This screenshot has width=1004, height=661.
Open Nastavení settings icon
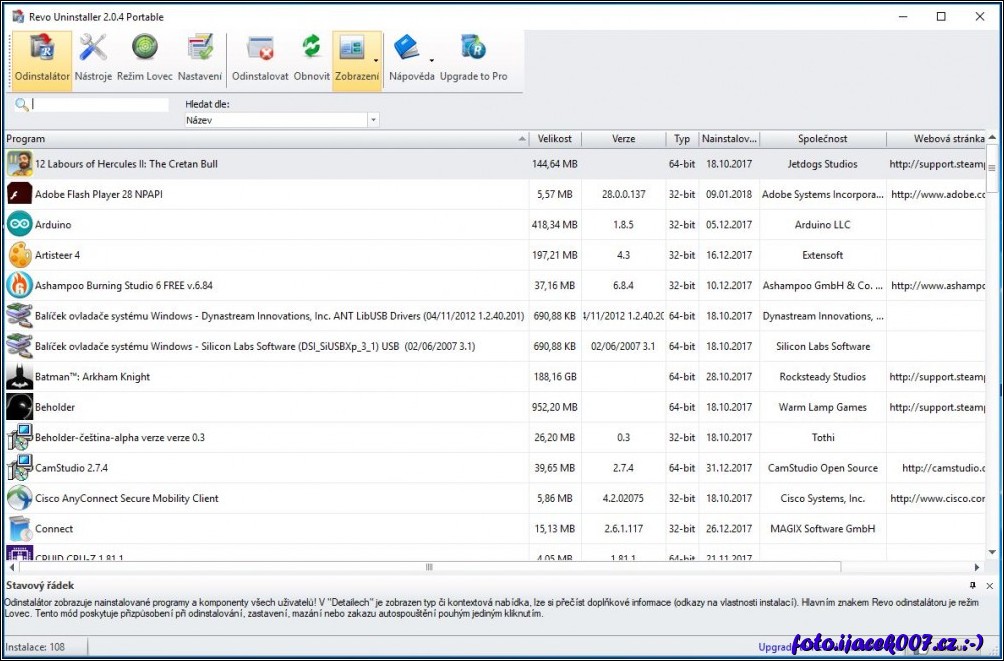click(x=200, y=59)
